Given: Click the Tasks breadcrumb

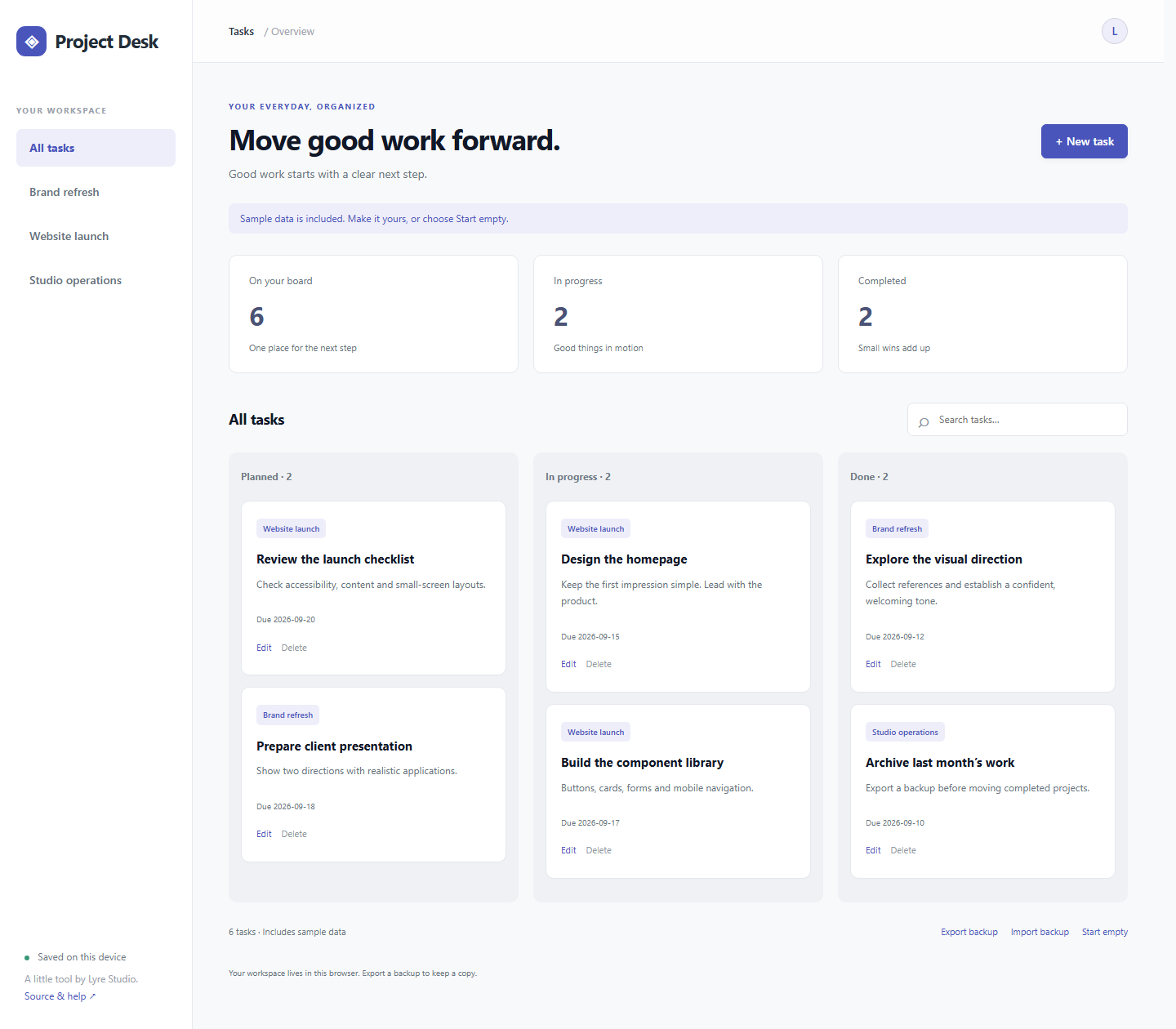Looking at the screenshot, I should (241, 32).
